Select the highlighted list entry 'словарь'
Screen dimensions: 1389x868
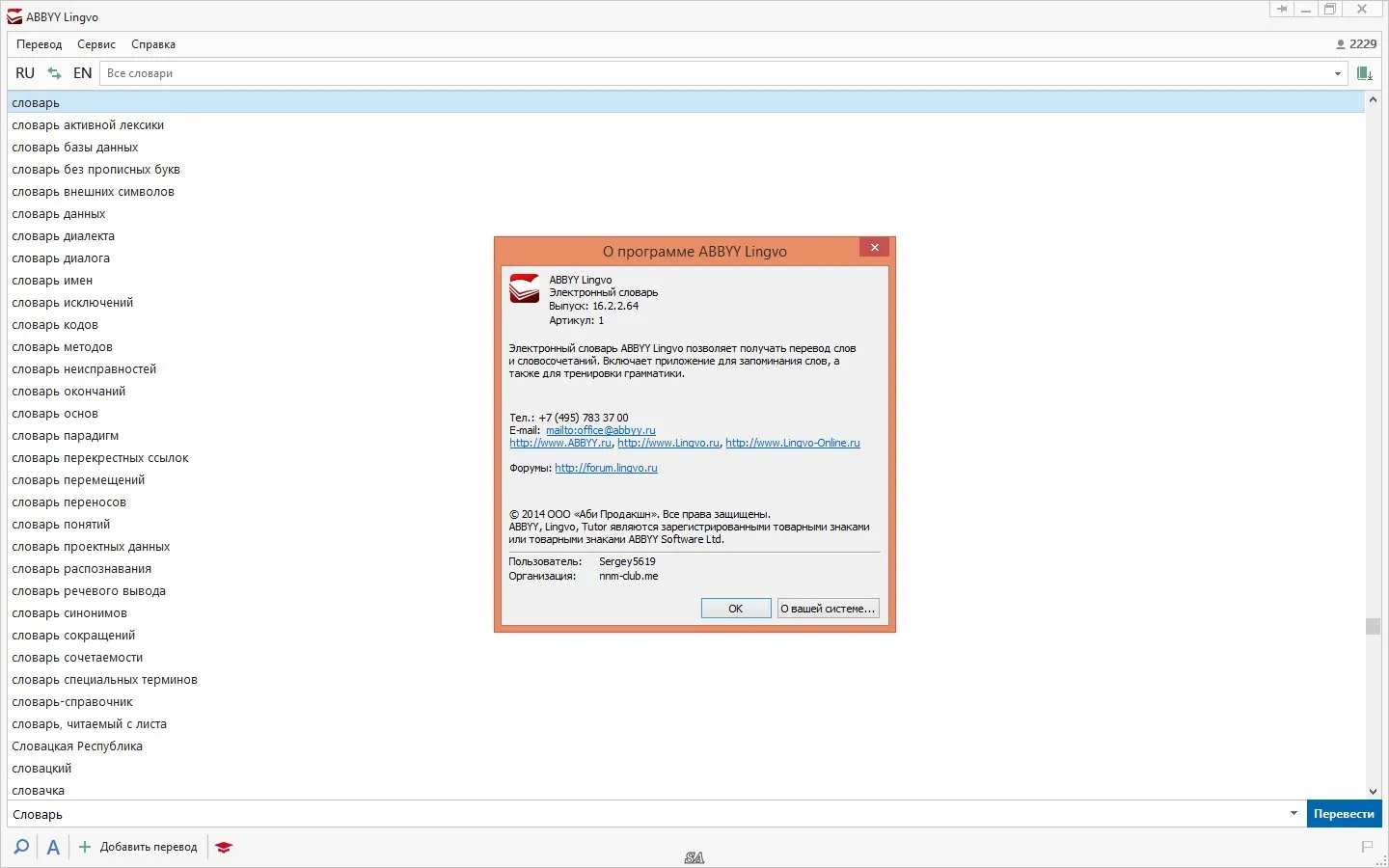click(686, 102)
